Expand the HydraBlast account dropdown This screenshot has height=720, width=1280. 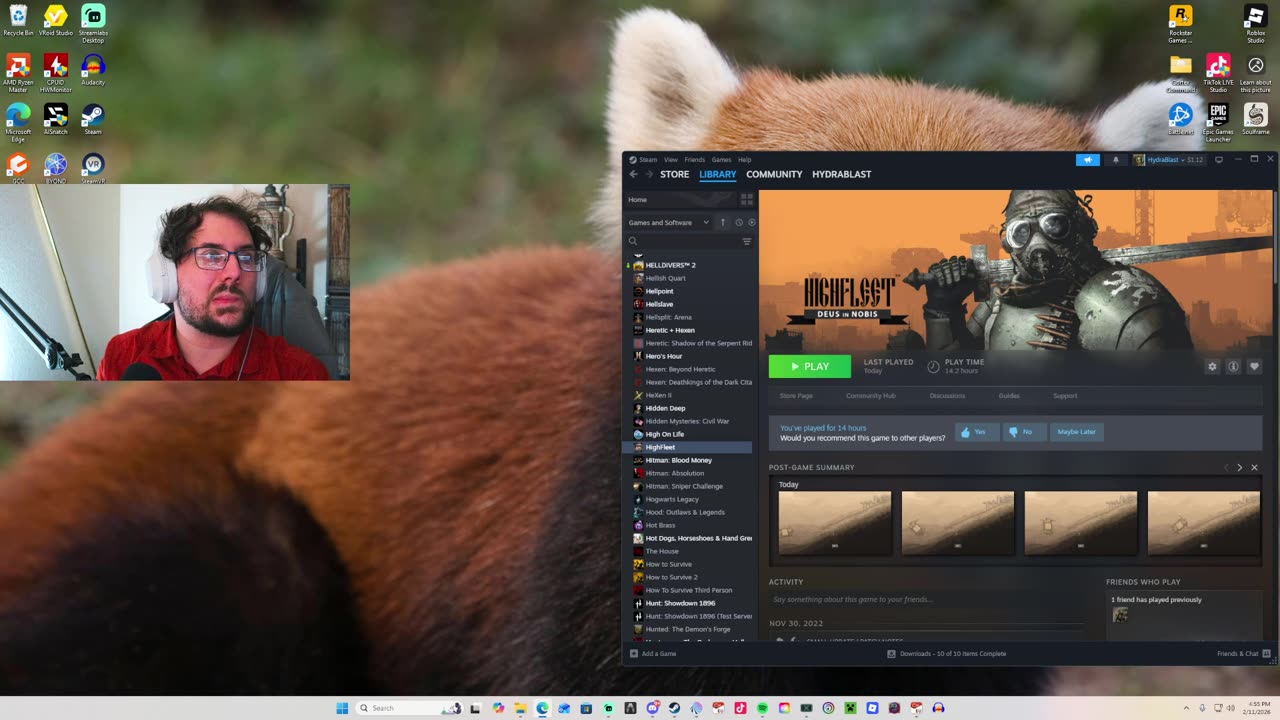pyautogui.click(x=1169, y=160)
